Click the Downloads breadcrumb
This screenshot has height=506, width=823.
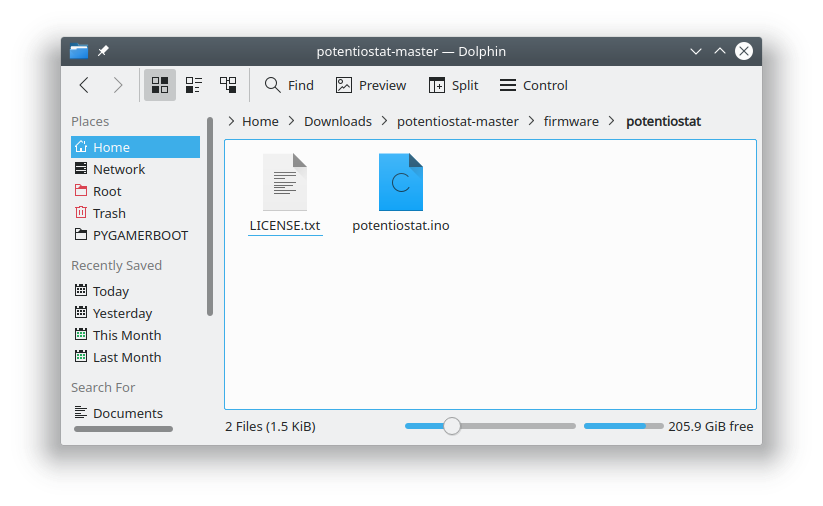point(338,121)
